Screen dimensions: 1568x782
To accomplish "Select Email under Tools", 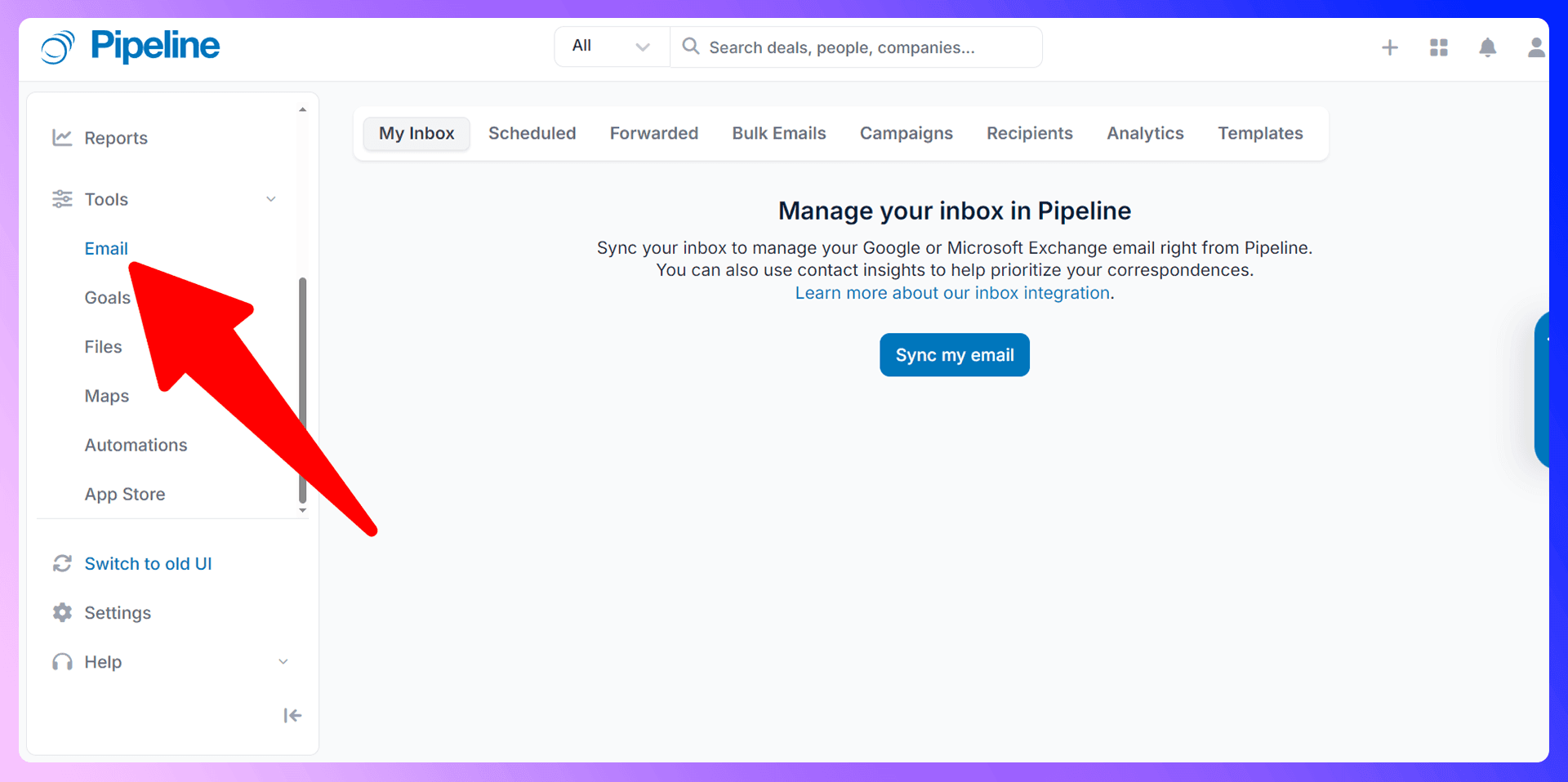I will (x=106, y=248).
